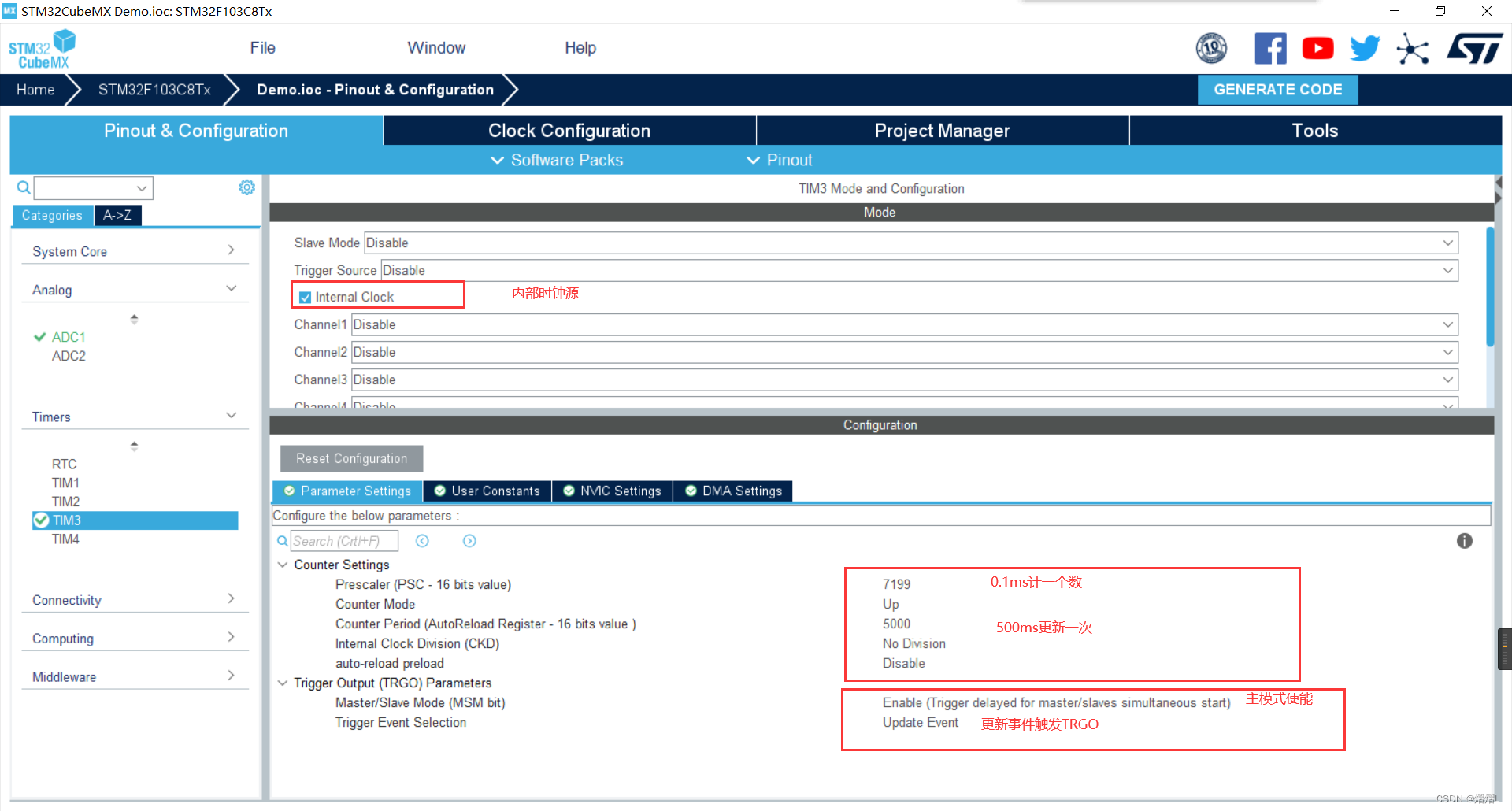This screenshot has width=1512, height=811.
Task: Open the Twitter bird icon
Action: (x=1365, y=49)
